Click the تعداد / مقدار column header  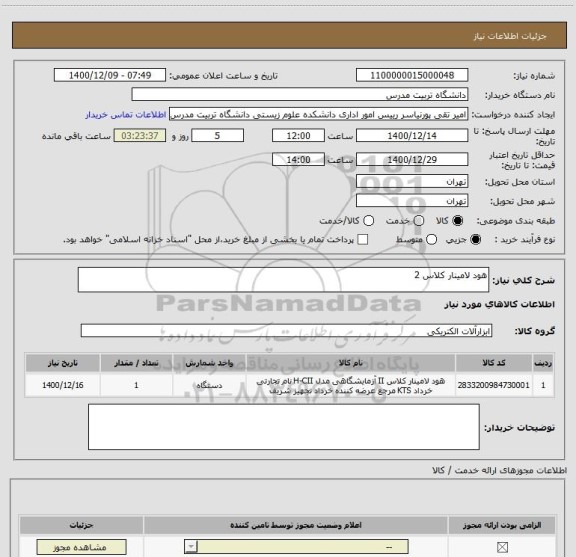pyautogui.click(x=136, y=363)
